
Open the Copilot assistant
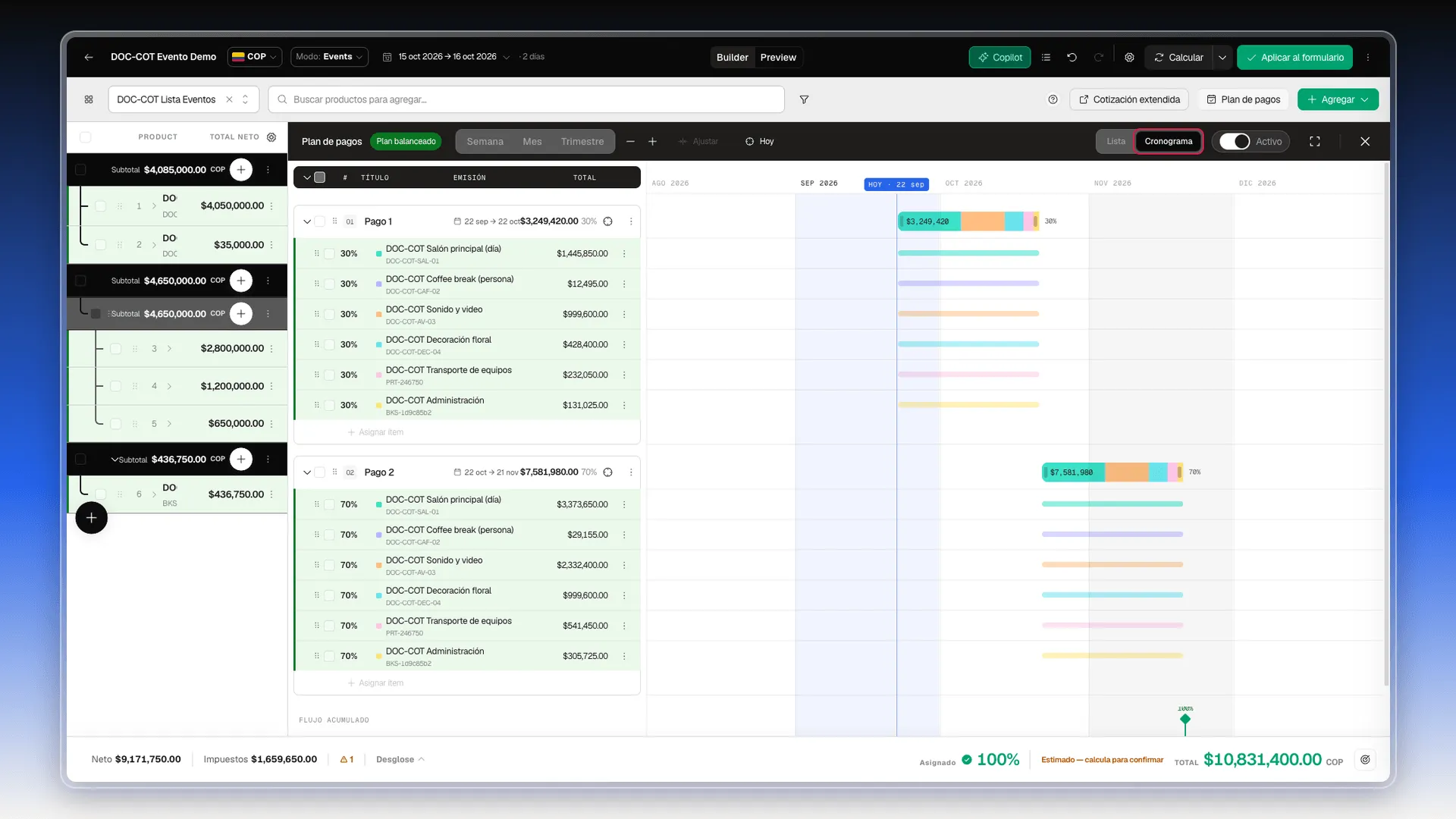click(x=999, y=58)
